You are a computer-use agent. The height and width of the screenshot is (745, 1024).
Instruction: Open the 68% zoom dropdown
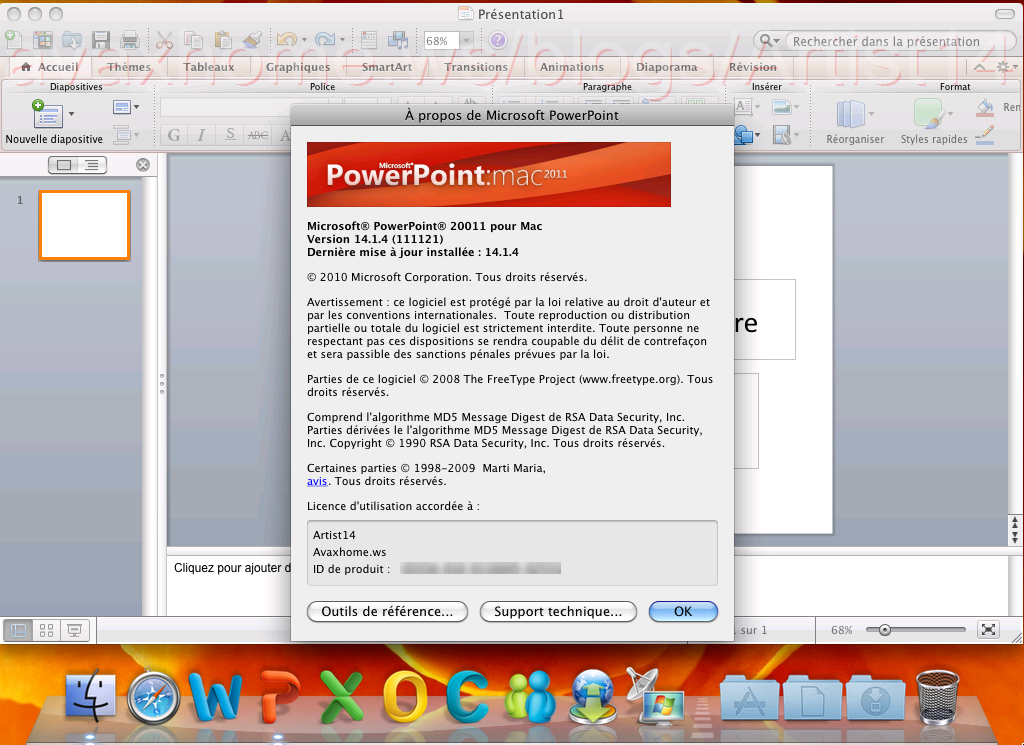click(x=466, y=41)
